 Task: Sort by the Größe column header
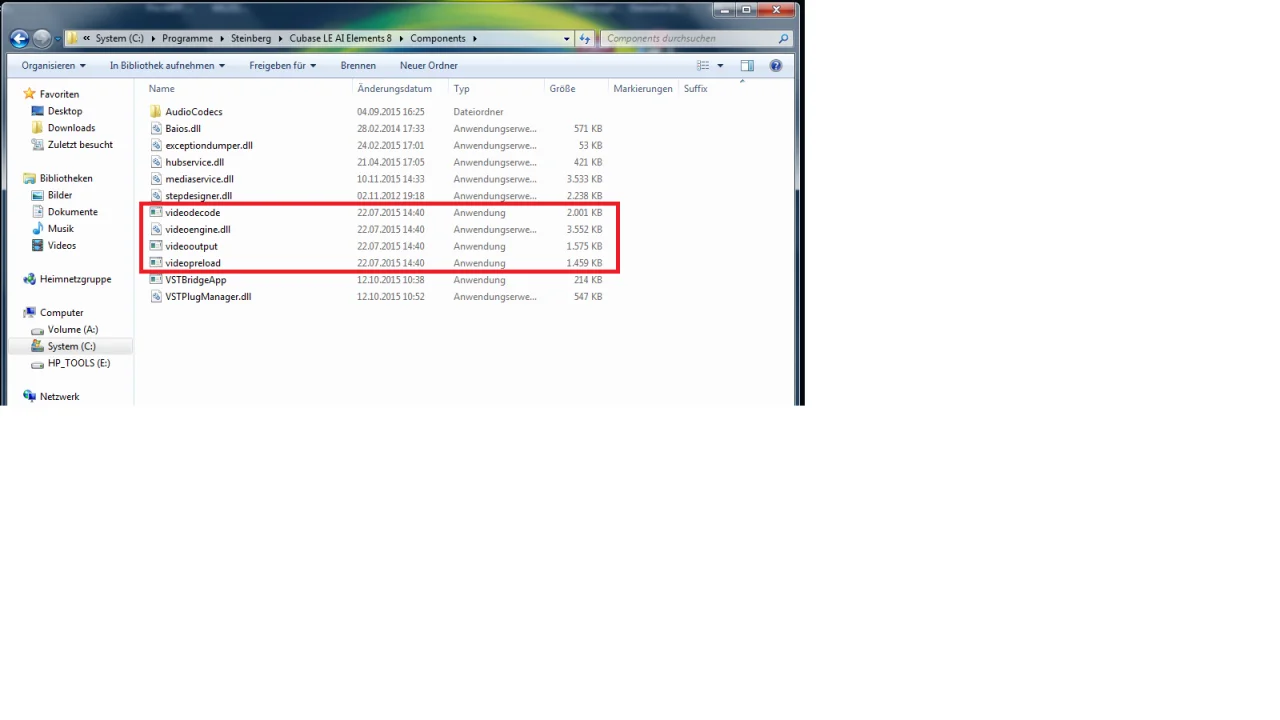(x=562, y=89)
